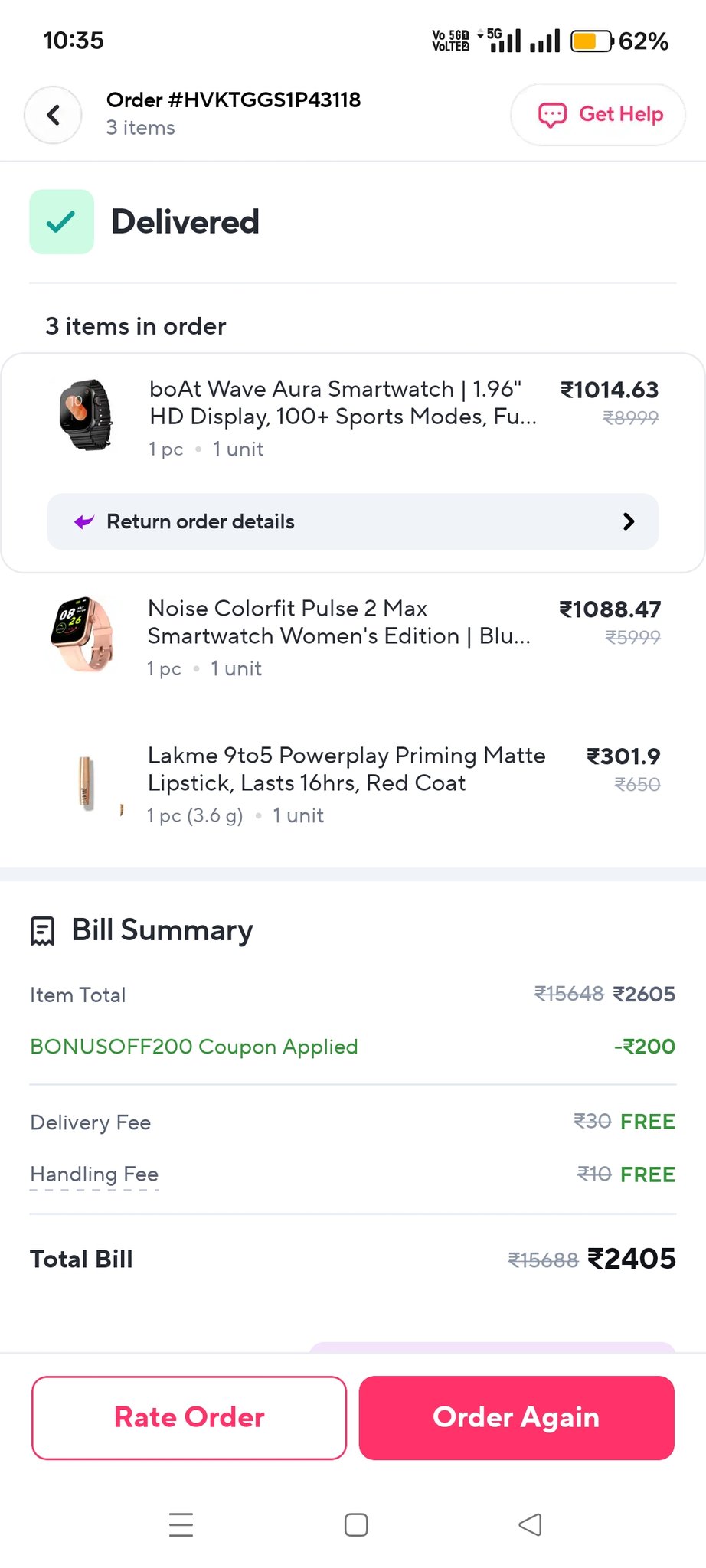Viewport: 706px width, 1568px height.
Task: Open Noise Colorfit Pulse watch thumbnail
Action: pos(83,635)
